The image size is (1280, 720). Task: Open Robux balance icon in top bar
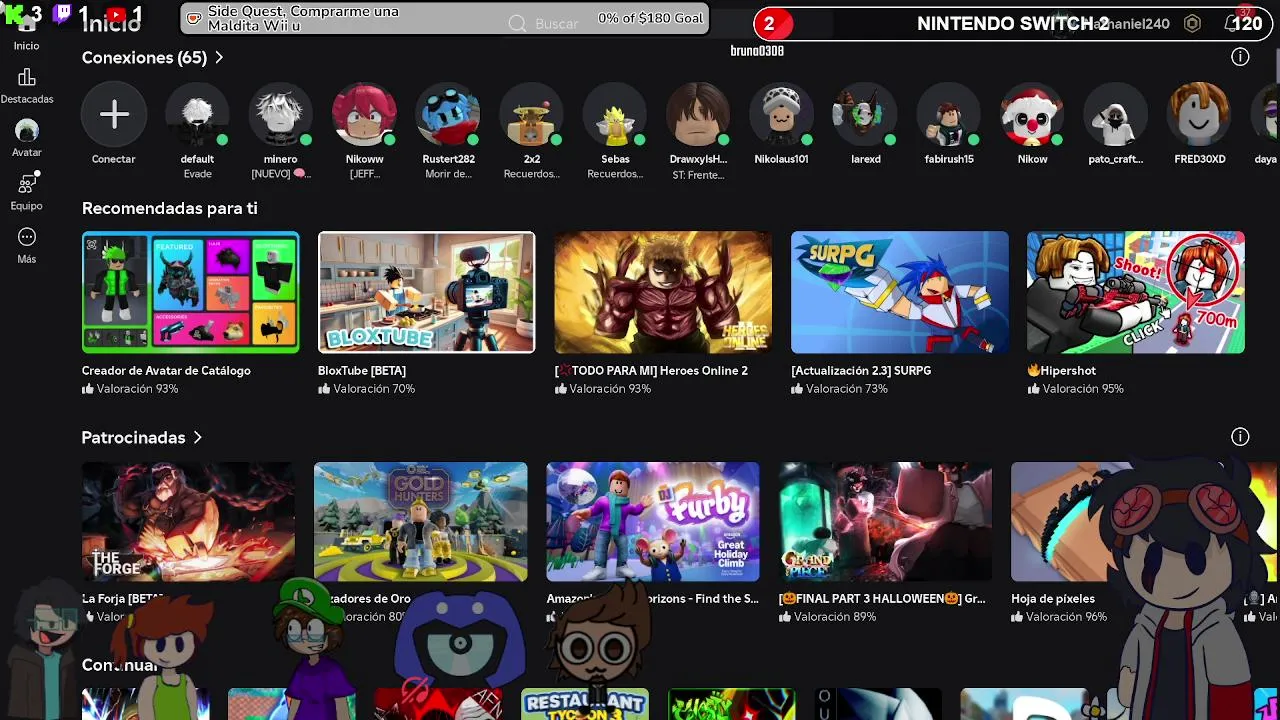point(1192,24)
